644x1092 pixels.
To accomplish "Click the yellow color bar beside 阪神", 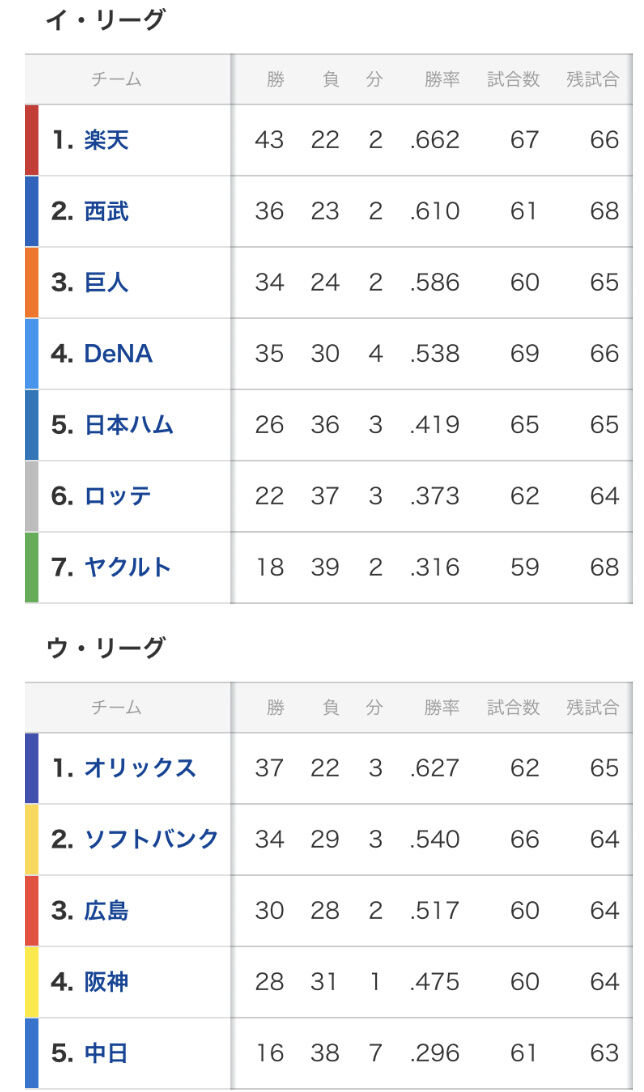I will tap(31, 981).
